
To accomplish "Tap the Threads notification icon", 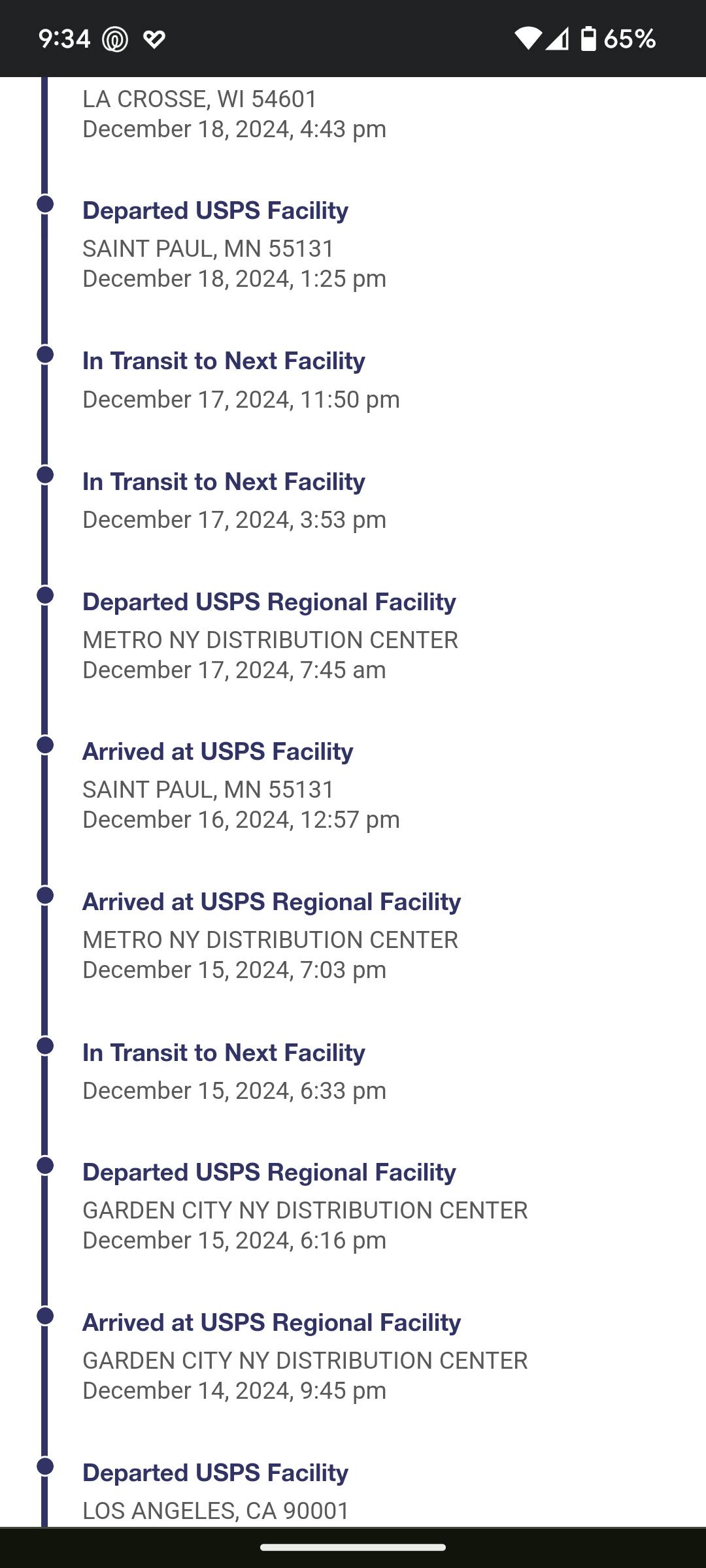I will 115,39.
